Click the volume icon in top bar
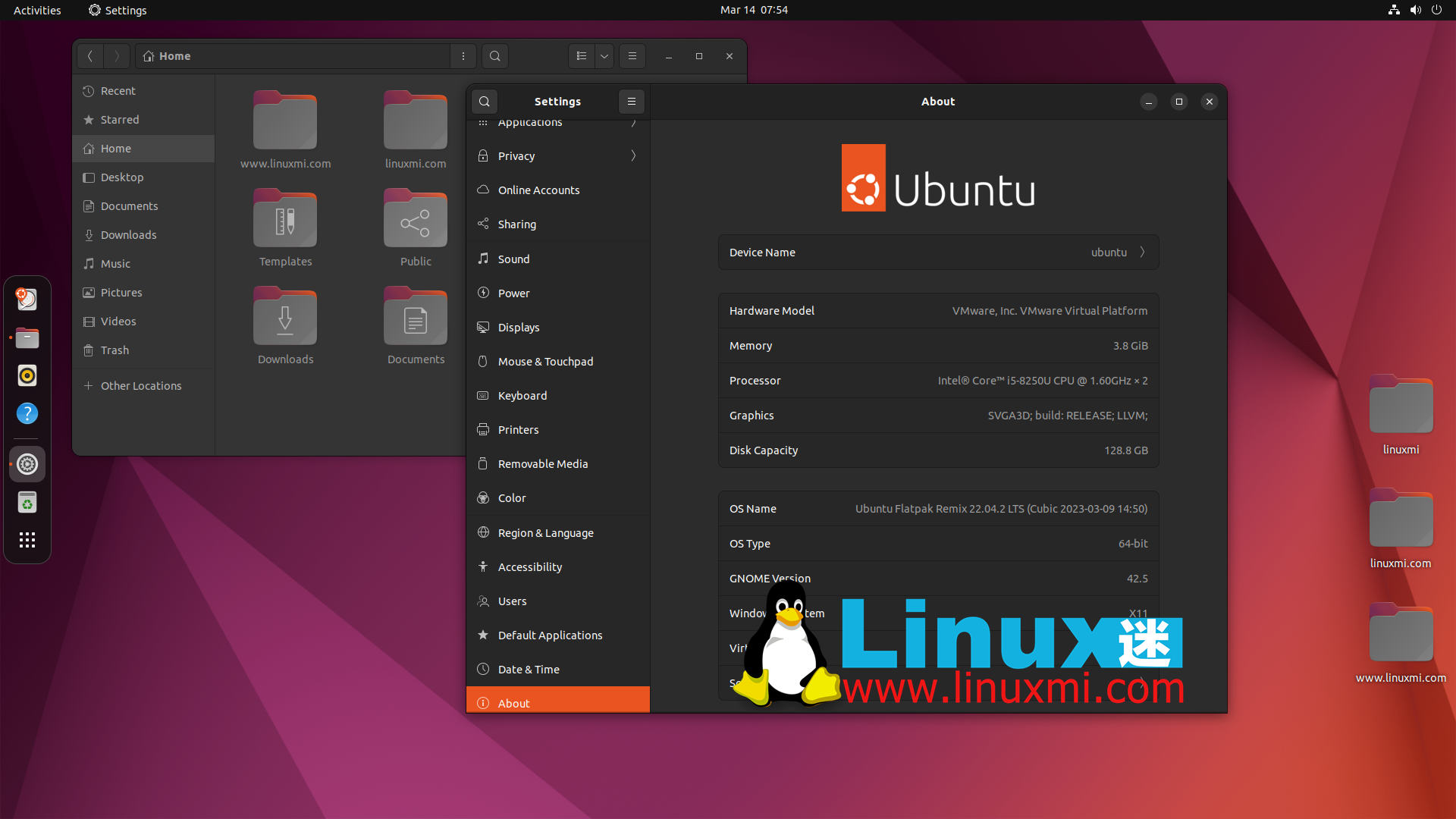Screen dimensions: 1456x819 (x=1415, y=10)
